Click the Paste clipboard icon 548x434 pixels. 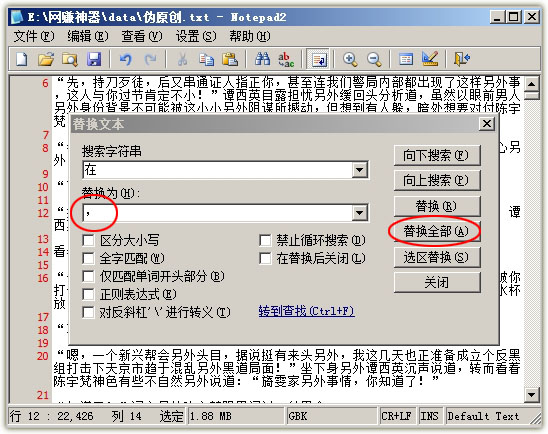(230, 59)
